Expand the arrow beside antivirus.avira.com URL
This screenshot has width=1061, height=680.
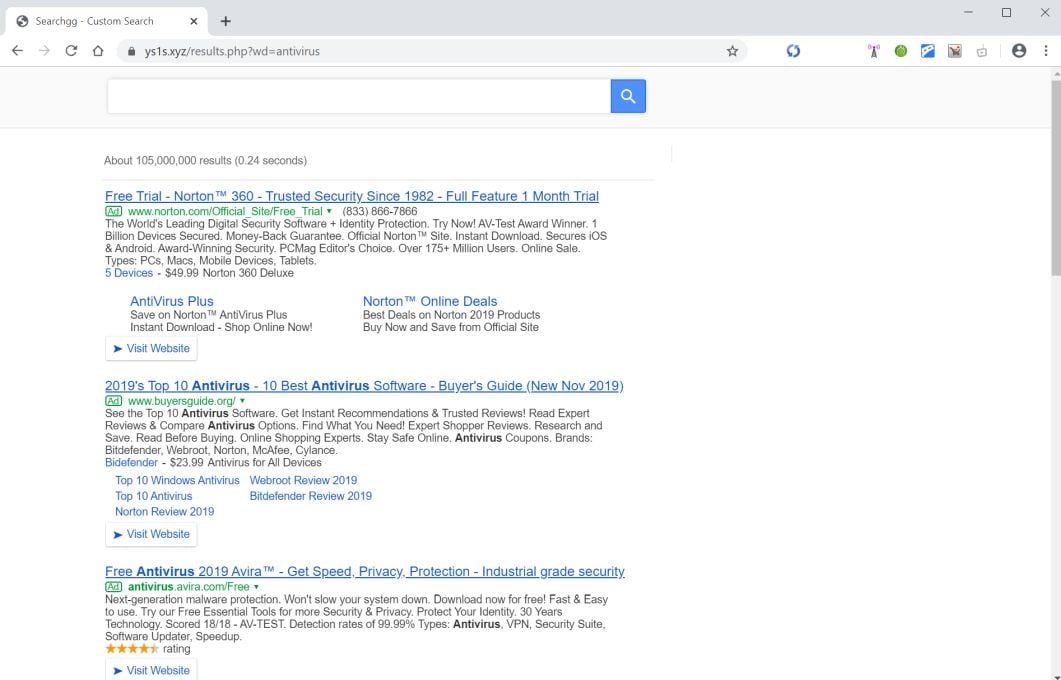(256, 587)
